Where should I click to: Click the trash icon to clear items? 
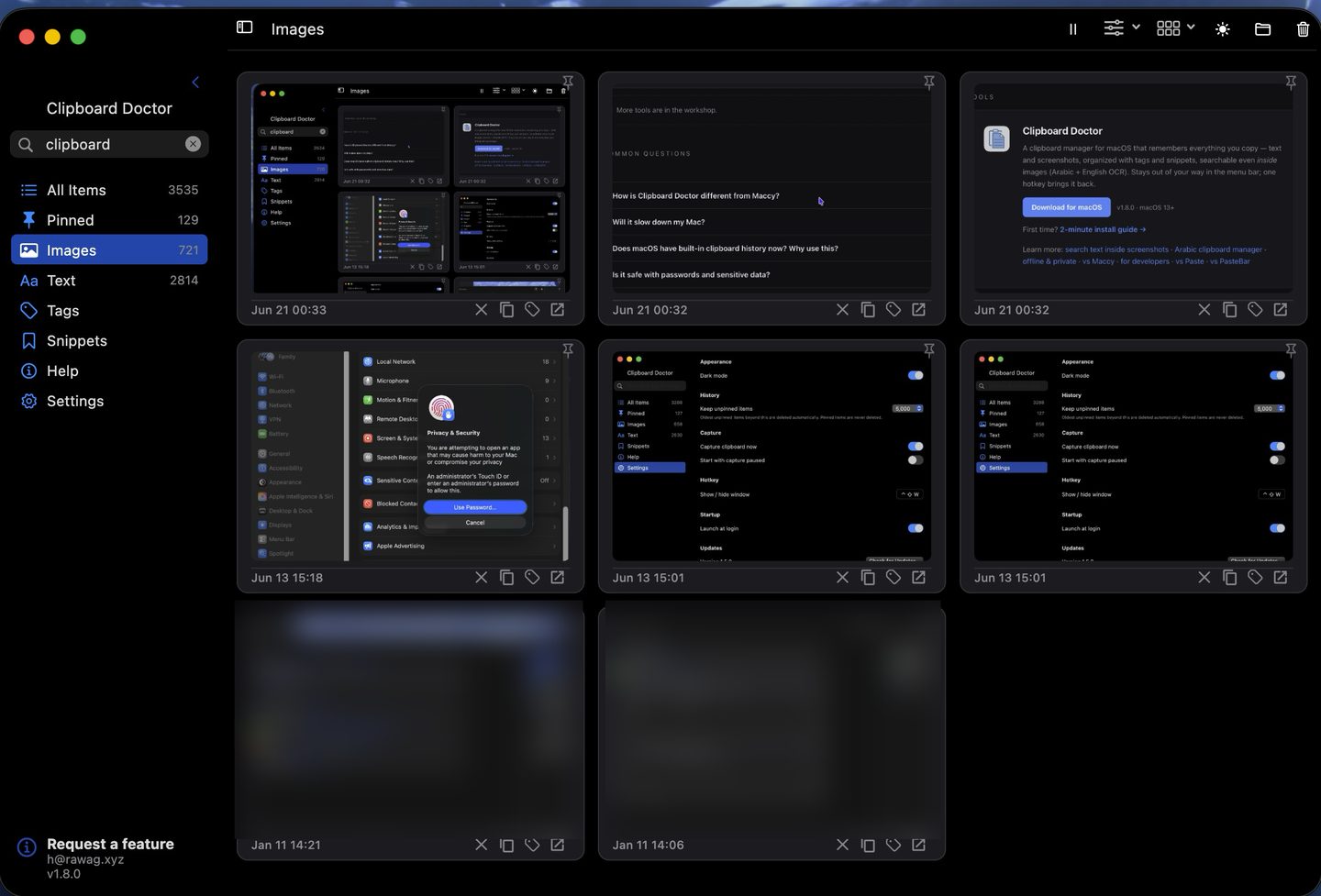(1303, 29)
